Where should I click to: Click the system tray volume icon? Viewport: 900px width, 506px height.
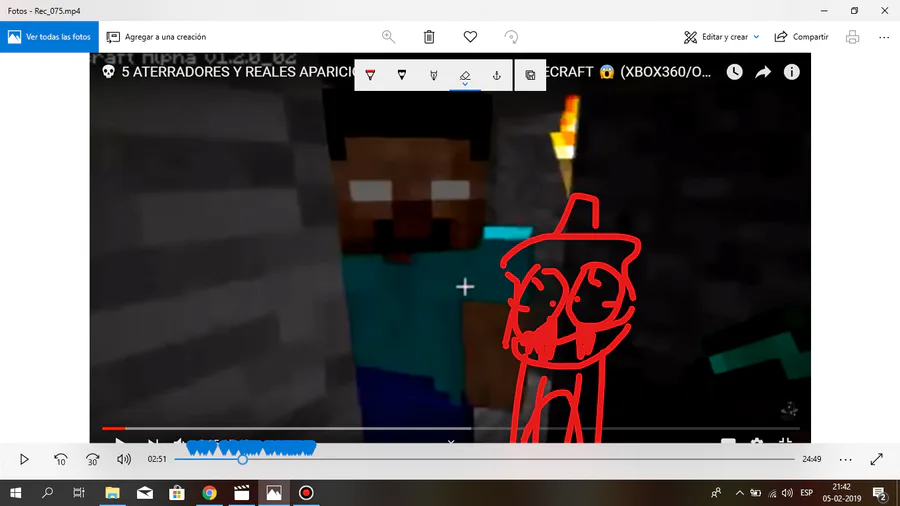point(788,493)
